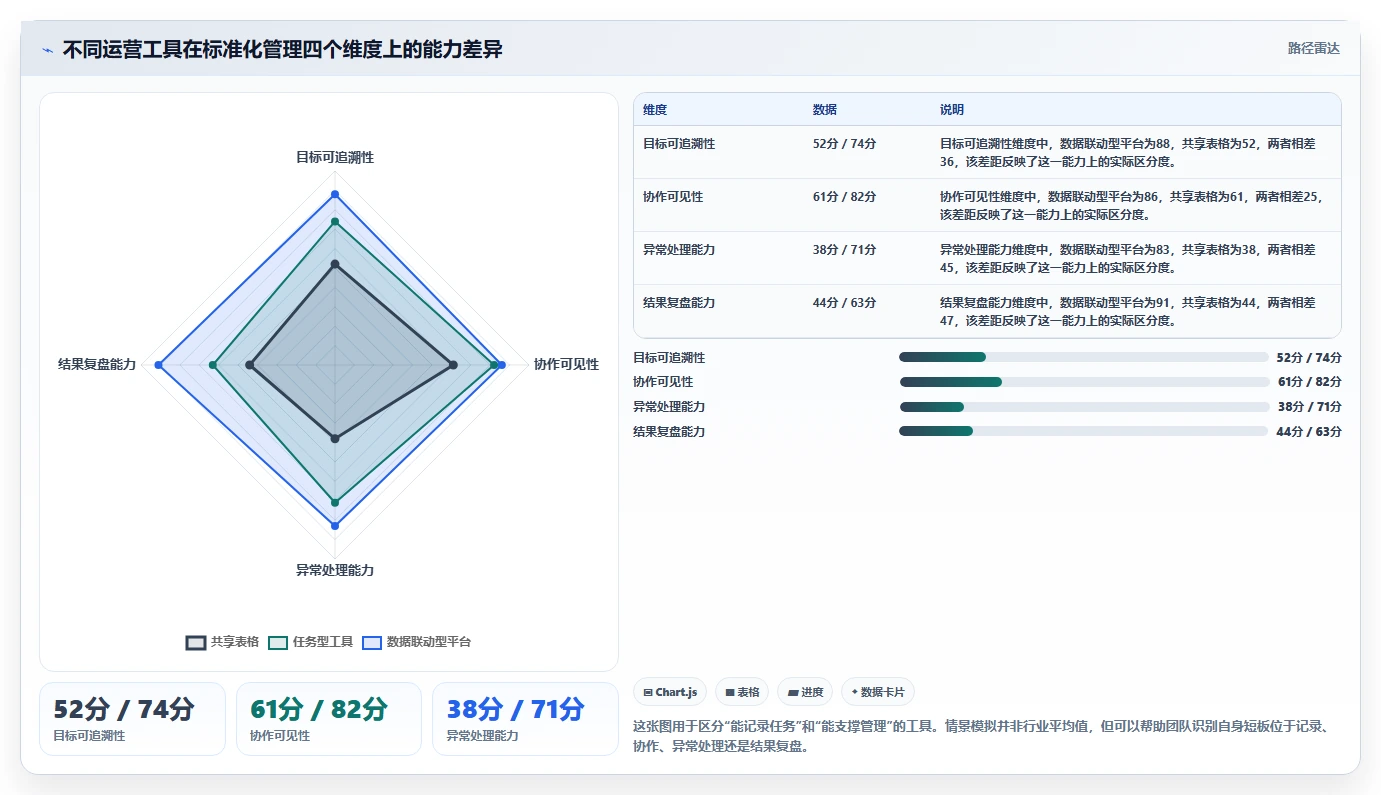This screenshot has height=795, width=1381.
Task: Click the 说明 table column header
Action: [x=952, y=110]
